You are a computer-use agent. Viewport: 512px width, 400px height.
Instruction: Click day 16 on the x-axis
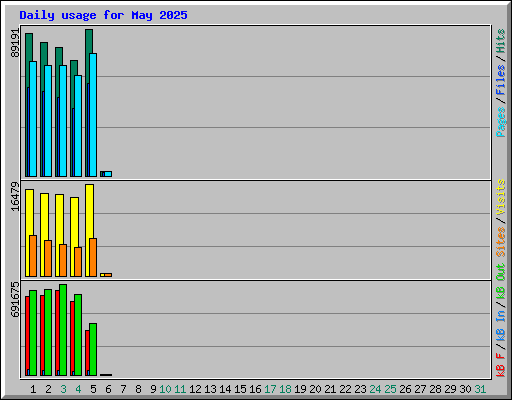255,389
